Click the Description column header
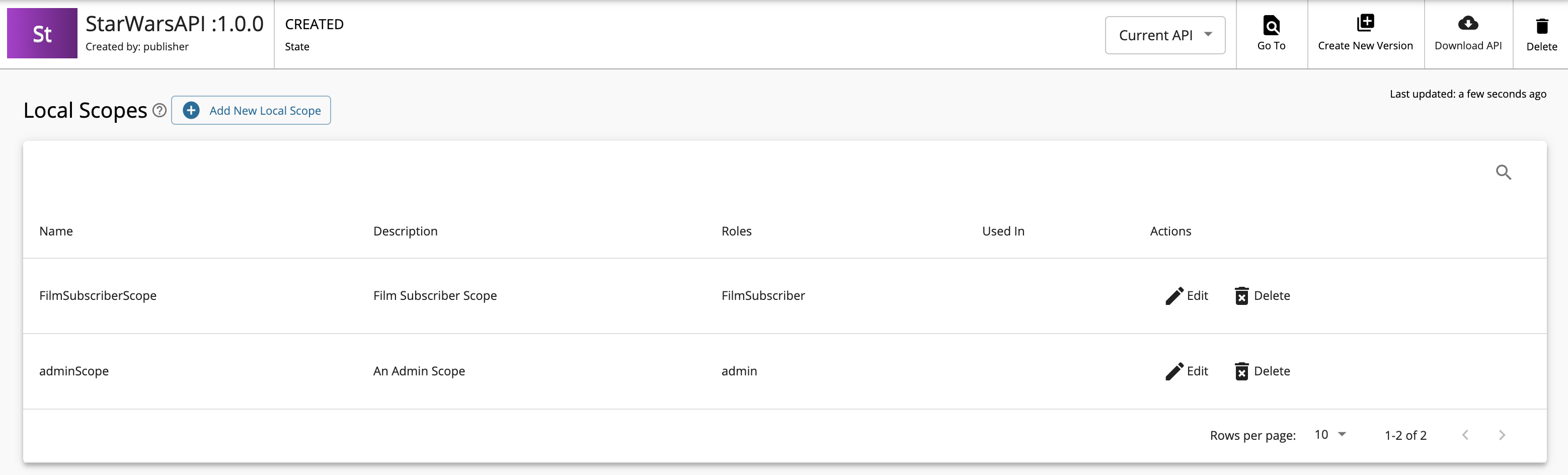 click(x=405, y=231)
